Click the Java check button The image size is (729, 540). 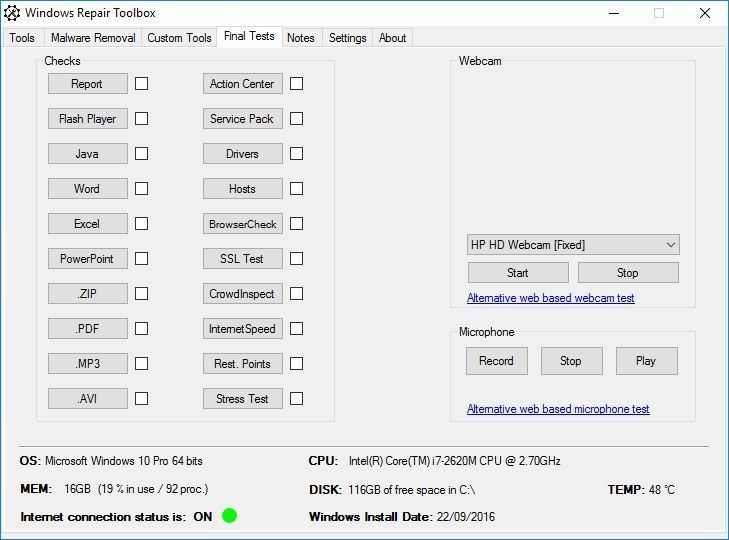(x=87, y=153)
